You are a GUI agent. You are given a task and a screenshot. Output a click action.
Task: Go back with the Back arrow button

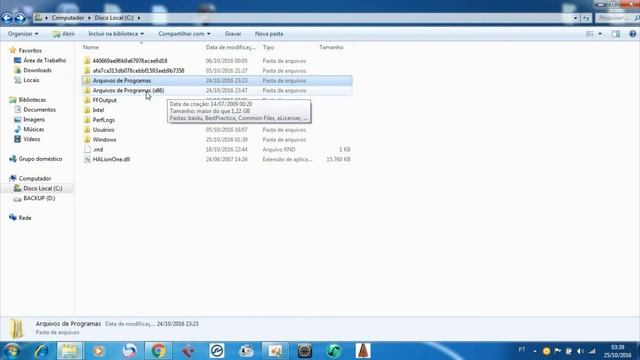(7, 18)
